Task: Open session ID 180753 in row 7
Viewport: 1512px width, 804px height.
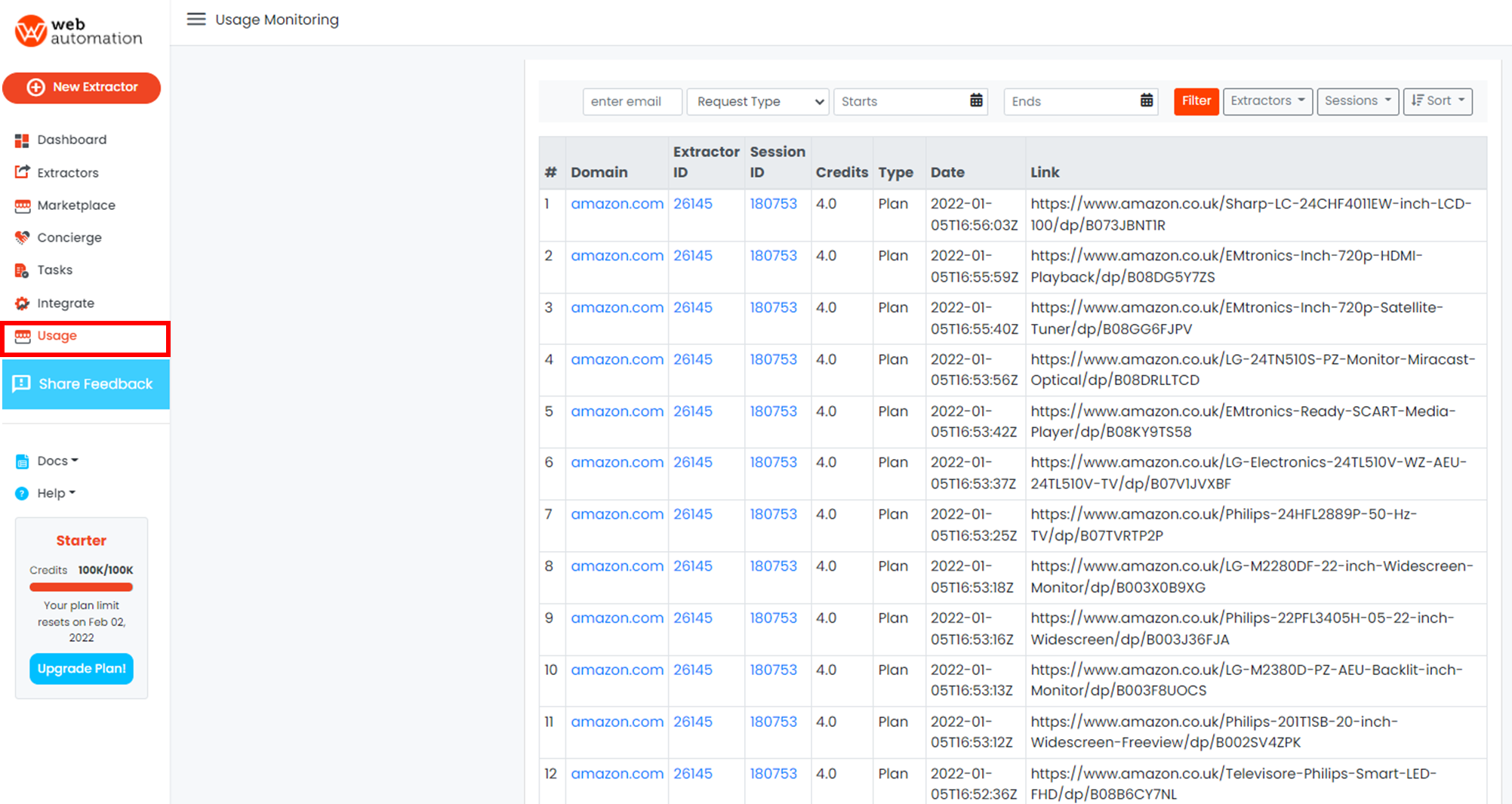Action: point(773,514)
